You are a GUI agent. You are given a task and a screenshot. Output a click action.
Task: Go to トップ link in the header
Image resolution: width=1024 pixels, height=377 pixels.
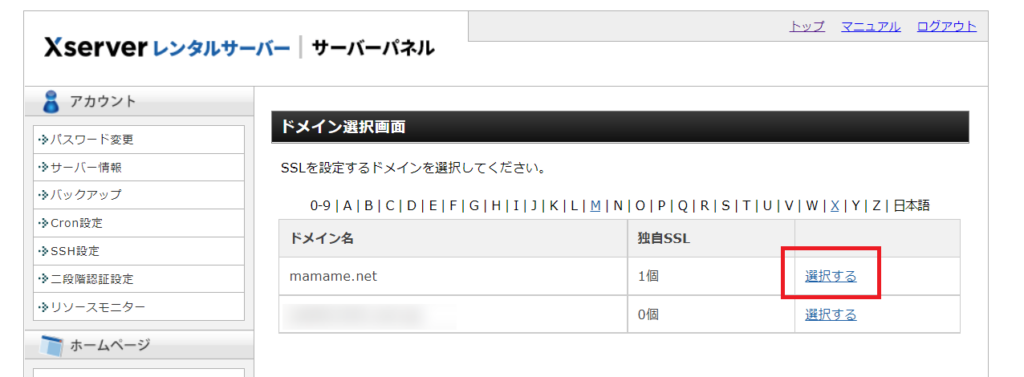807,26
